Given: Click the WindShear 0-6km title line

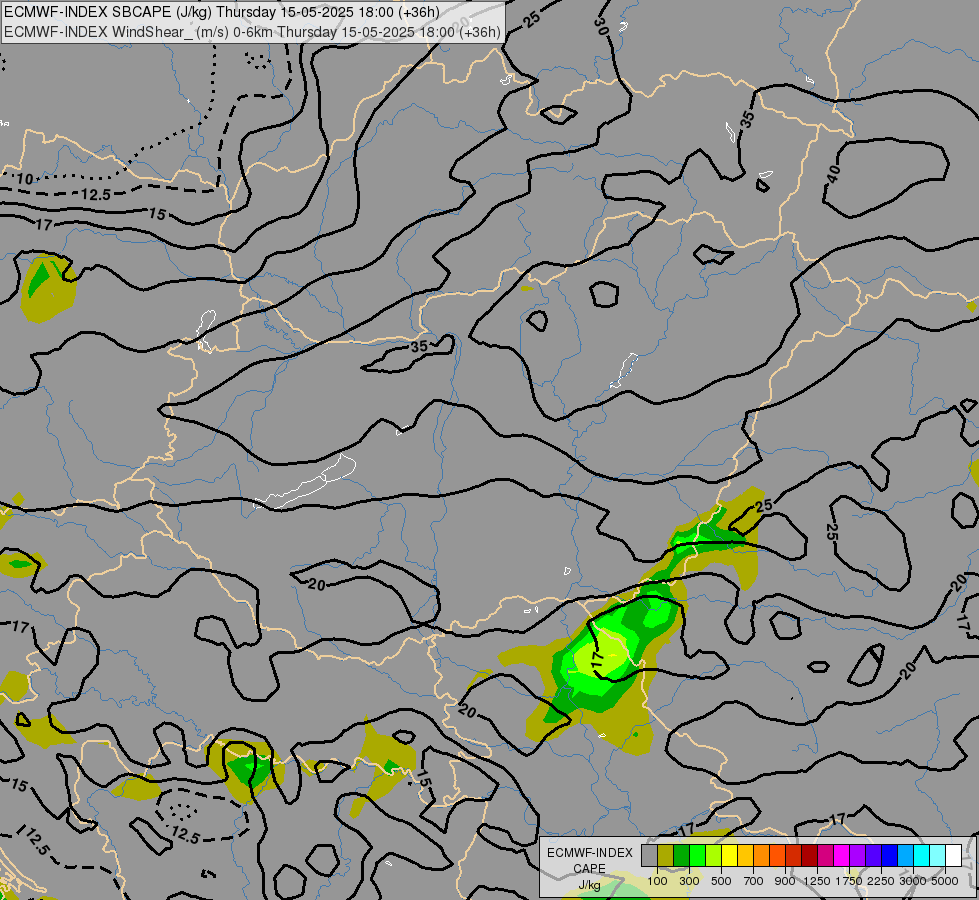Looking at the screenshot, I should [252, 32].
